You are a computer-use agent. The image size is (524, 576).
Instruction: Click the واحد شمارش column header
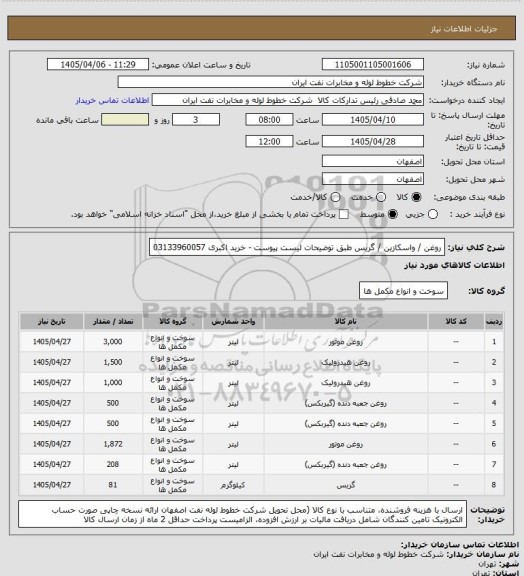pos(233,321)
